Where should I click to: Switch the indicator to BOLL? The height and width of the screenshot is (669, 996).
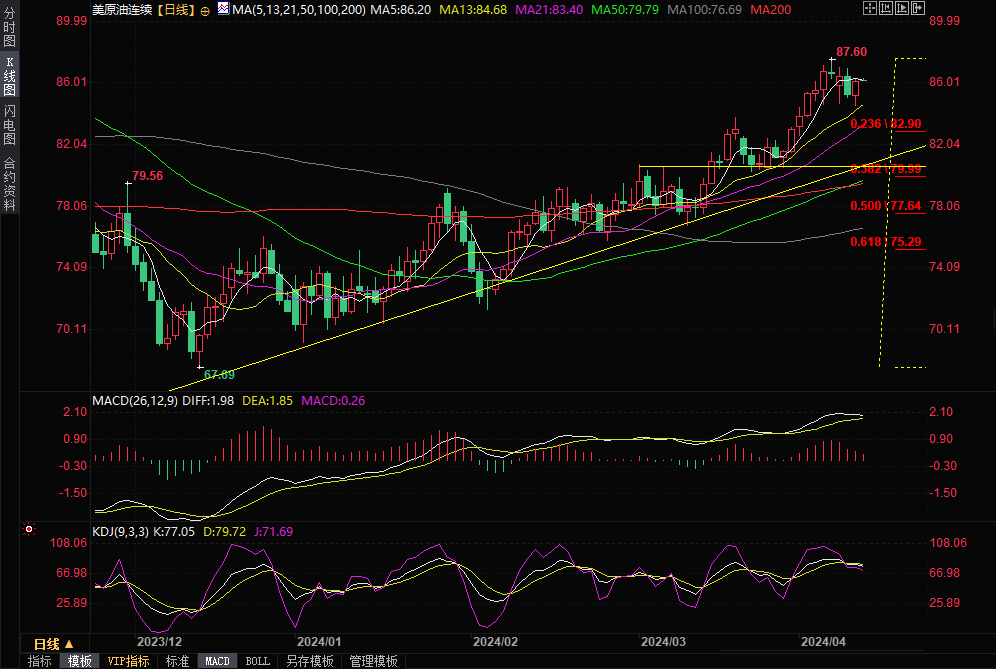(x=258, y=661)
